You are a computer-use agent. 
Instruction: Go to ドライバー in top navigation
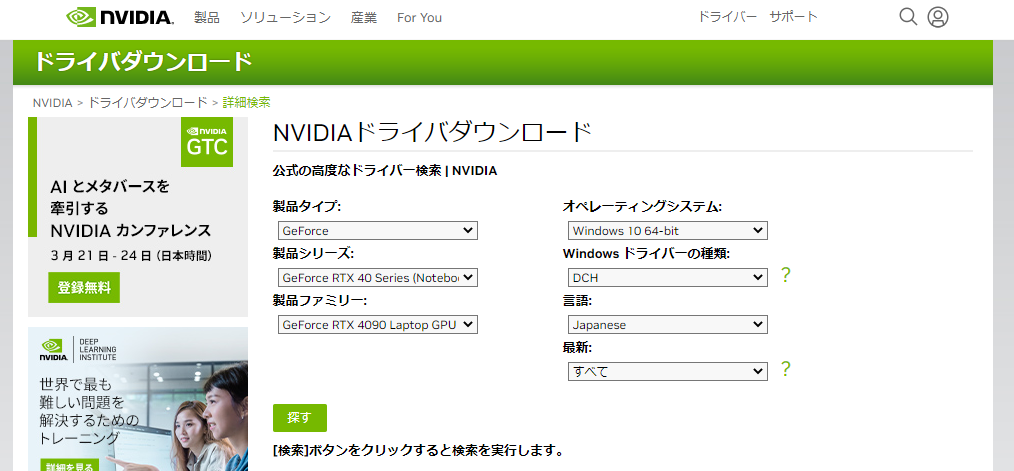pos(728,17)
